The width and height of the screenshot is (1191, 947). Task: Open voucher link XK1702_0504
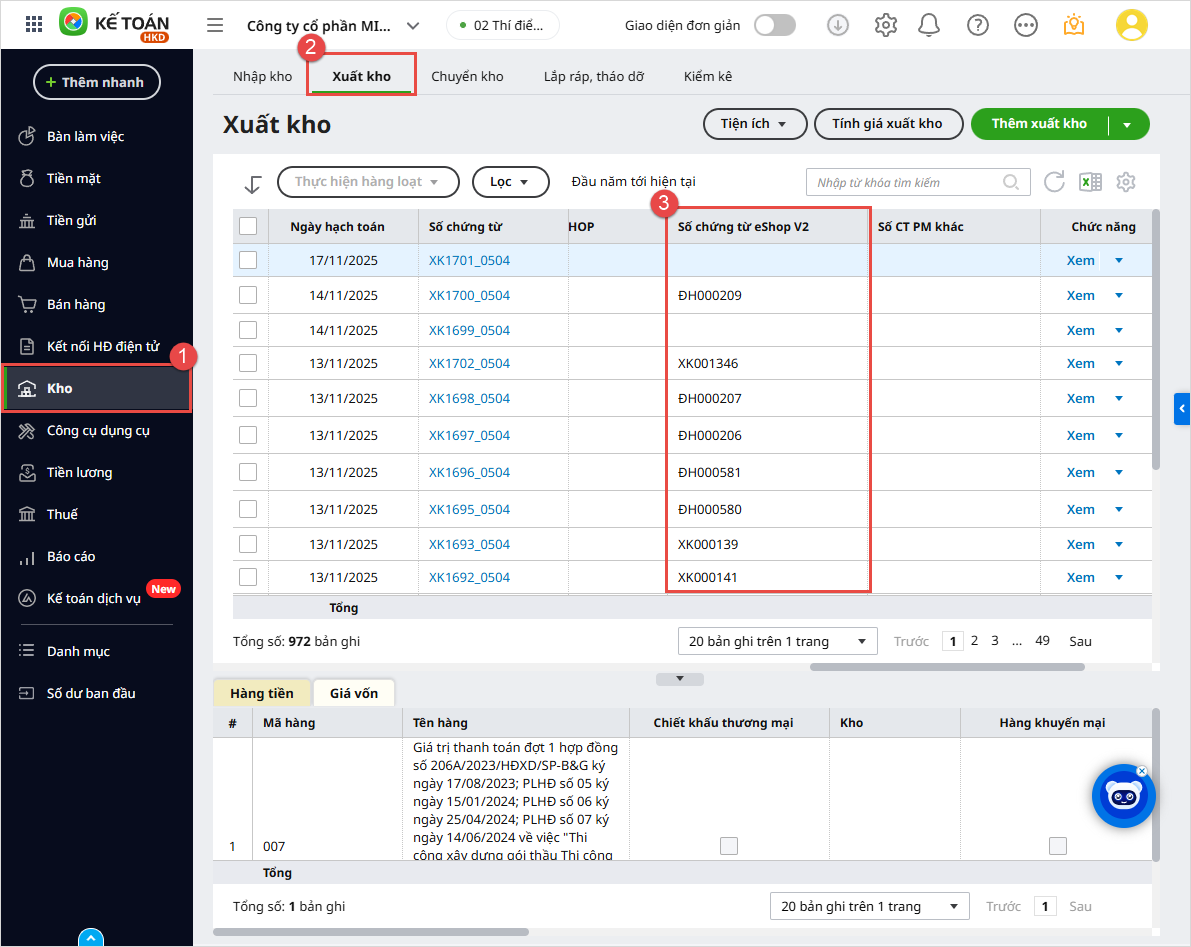[x=469, y=363]
